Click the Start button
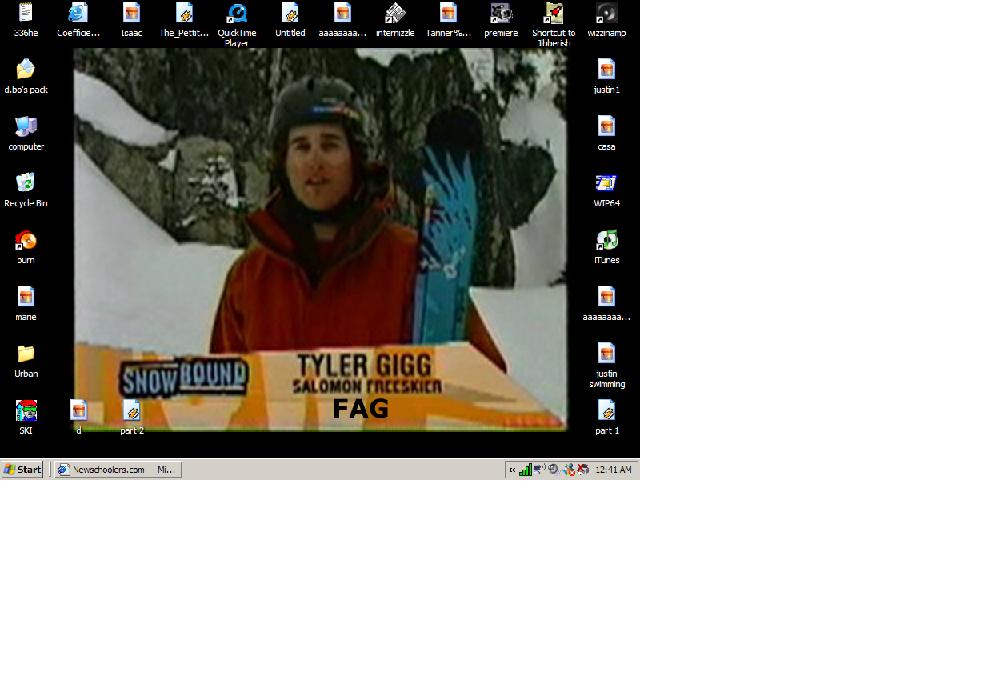The image size is (981, 679). click(x=22, y=468)
